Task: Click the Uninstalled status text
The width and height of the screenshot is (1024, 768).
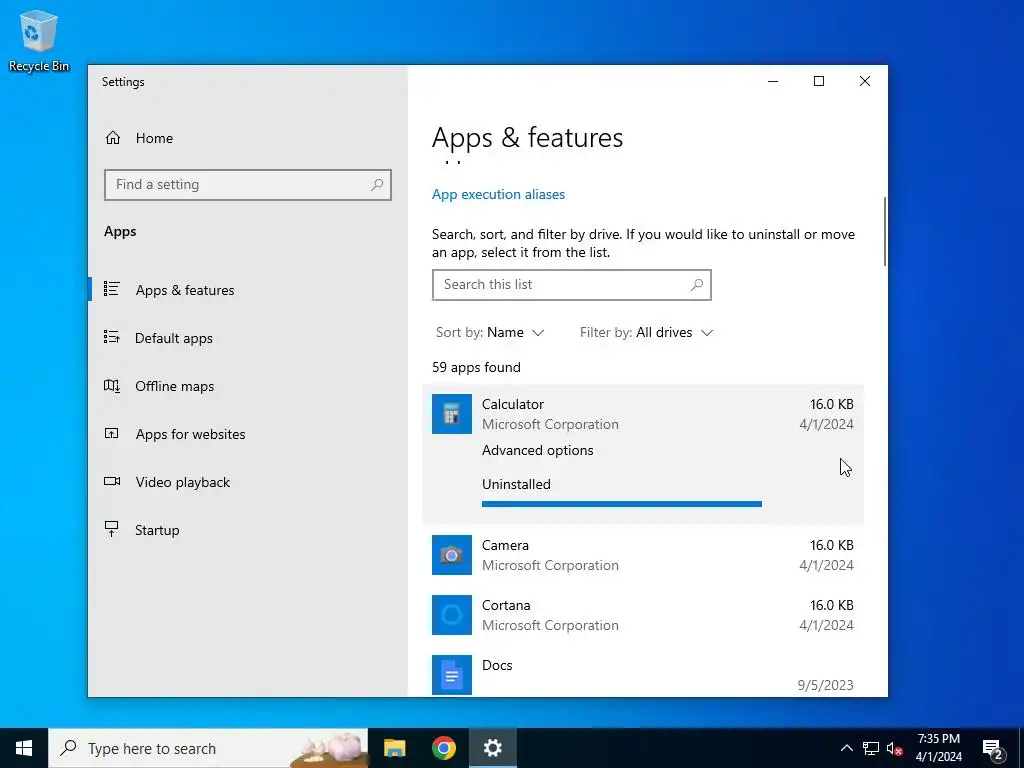Action: 516,484
